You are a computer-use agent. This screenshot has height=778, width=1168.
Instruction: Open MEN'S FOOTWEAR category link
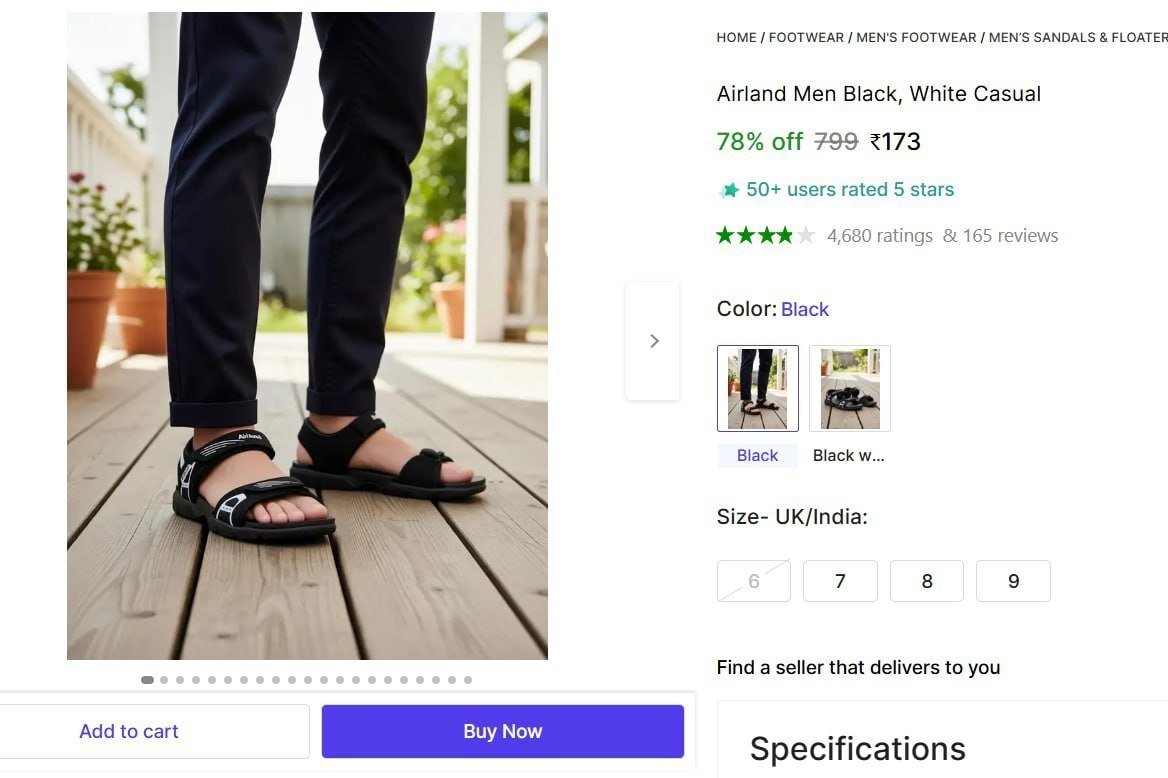(914, 37)
